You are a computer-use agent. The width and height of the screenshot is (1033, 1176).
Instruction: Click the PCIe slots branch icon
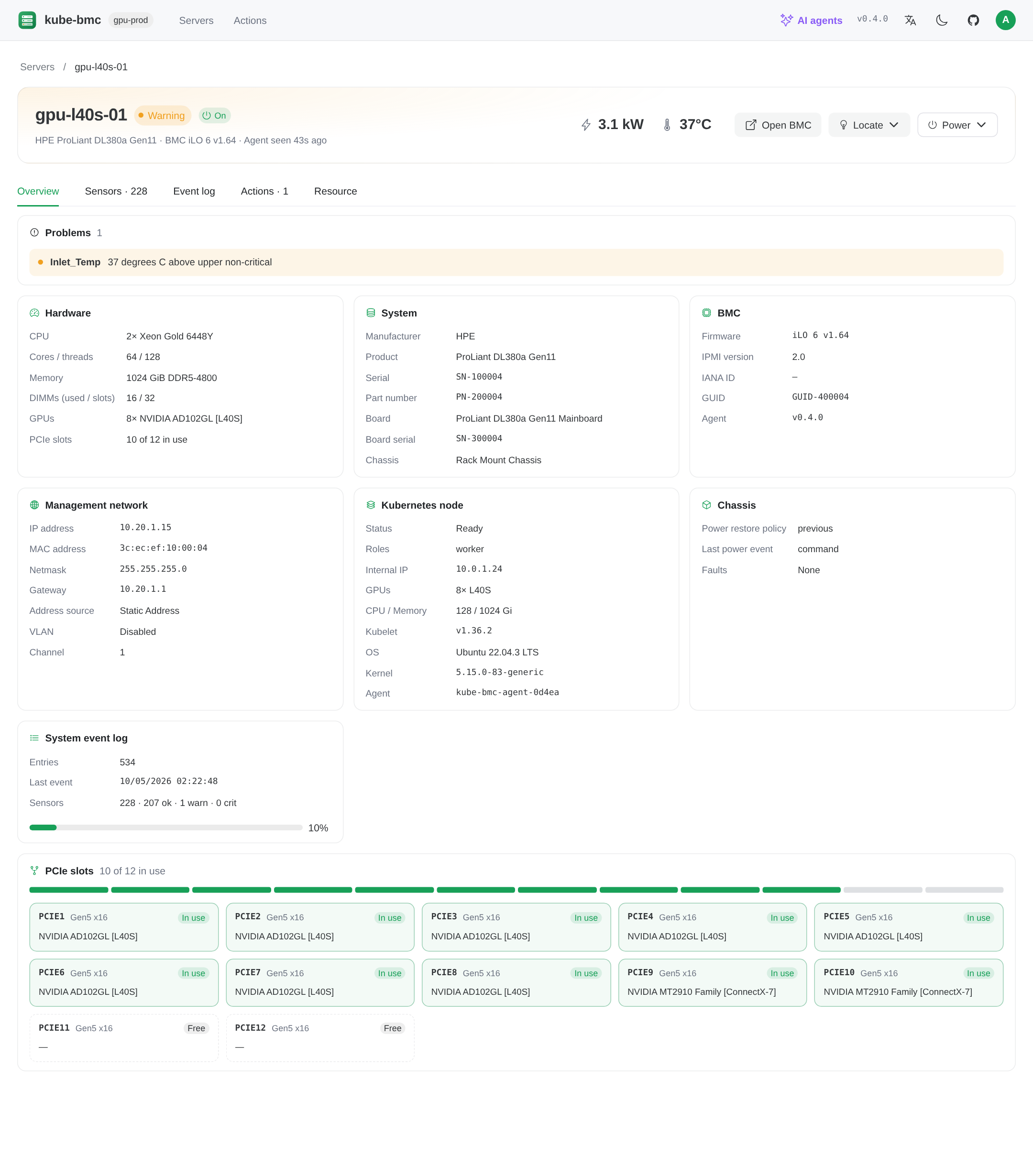point(34,871)
